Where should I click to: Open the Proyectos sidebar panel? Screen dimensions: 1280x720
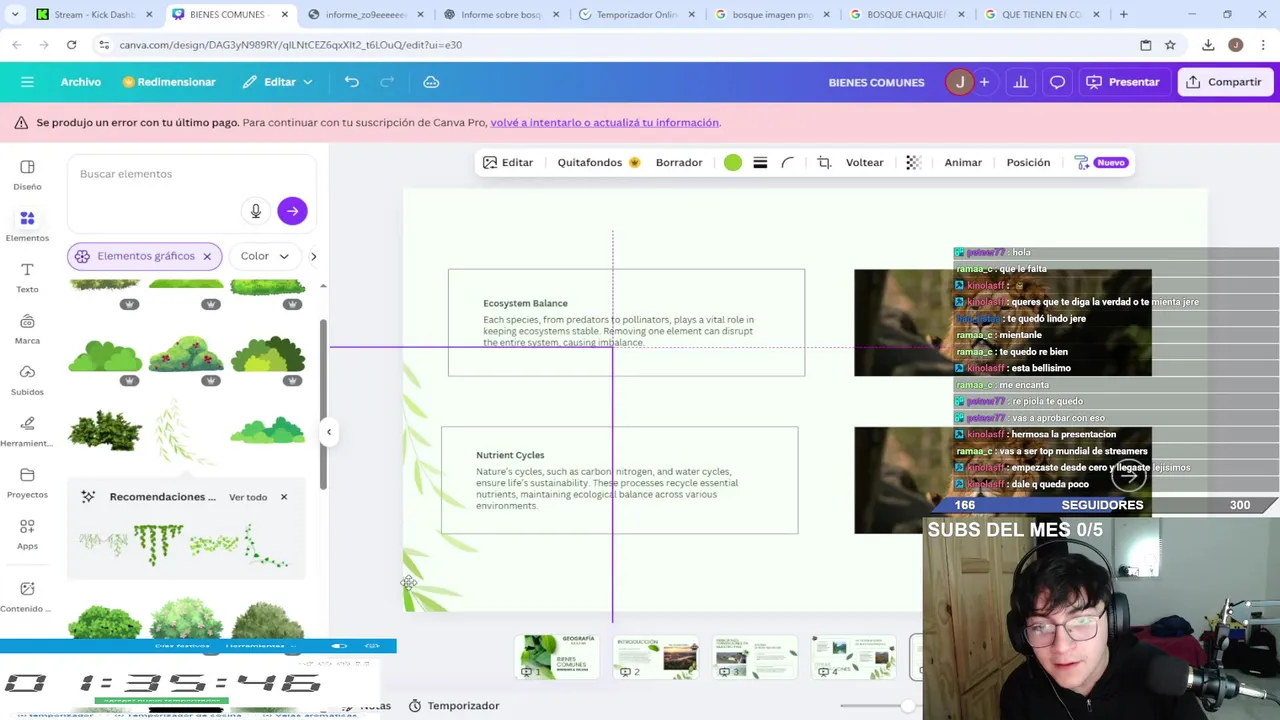tap(27, 483)
